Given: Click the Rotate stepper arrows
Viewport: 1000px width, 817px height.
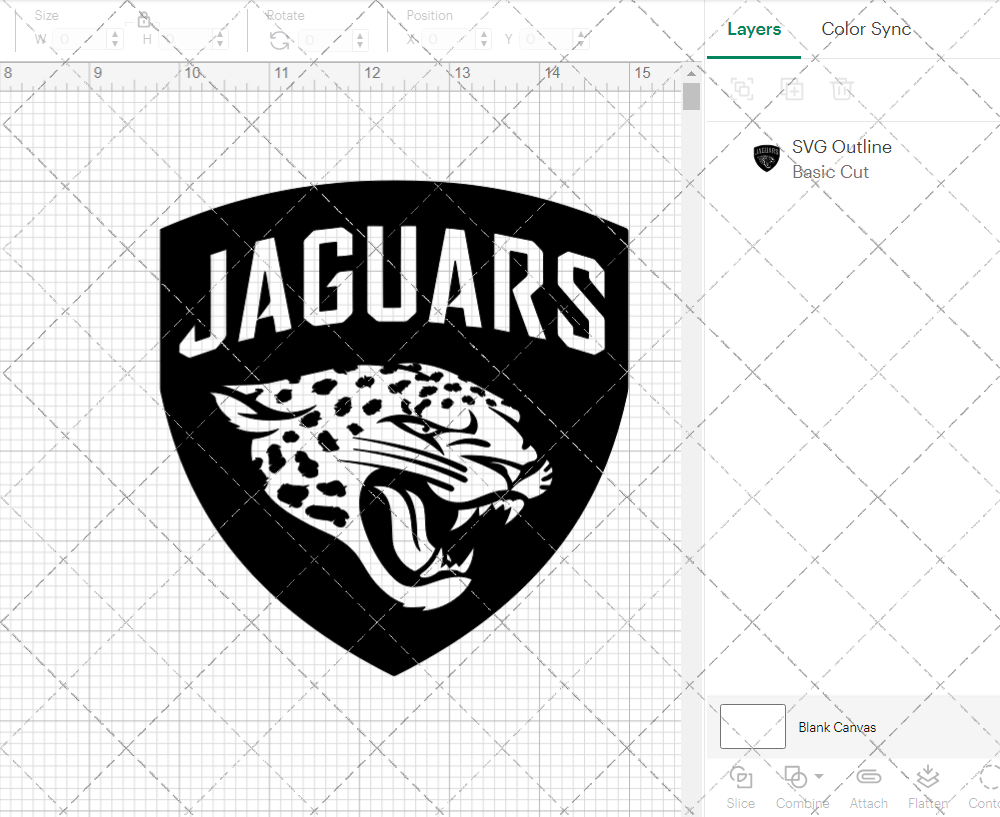Looking at the screenshot, I should click(x=360, y=40).
